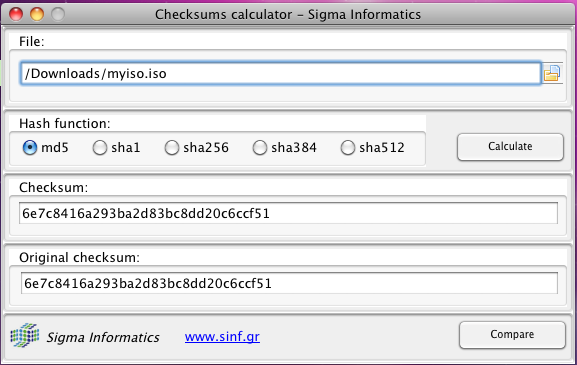This screenshot has height=365, width=577.
Task: Click the Hash function group label
Action: 65,124
